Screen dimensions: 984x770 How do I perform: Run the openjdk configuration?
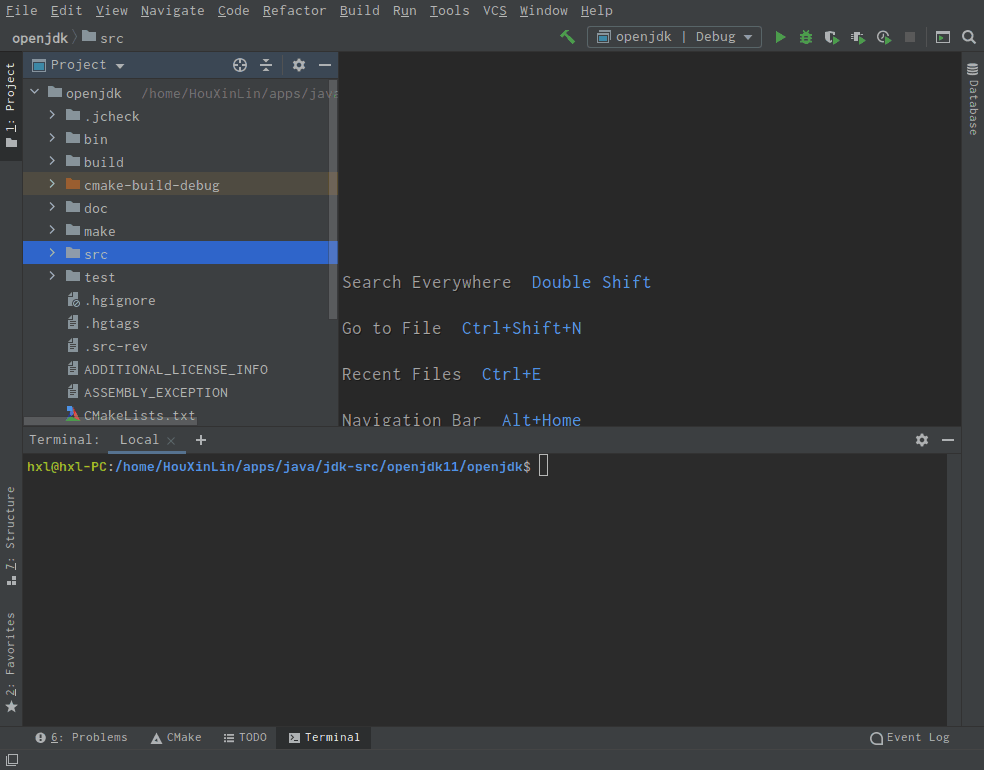click(780, 37)
